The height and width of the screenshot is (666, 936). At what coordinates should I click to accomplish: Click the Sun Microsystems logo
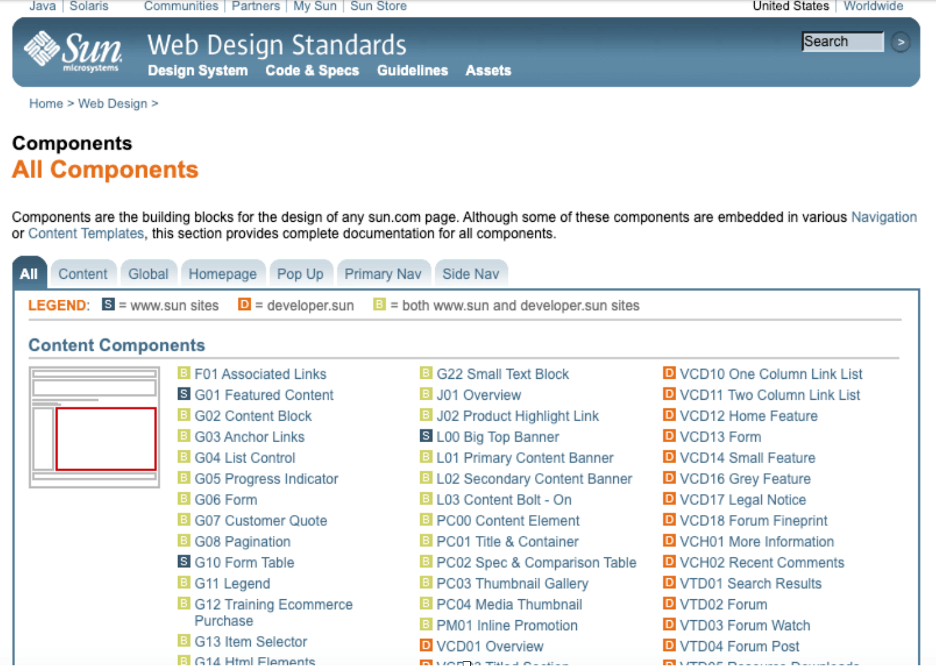point(73,51)
